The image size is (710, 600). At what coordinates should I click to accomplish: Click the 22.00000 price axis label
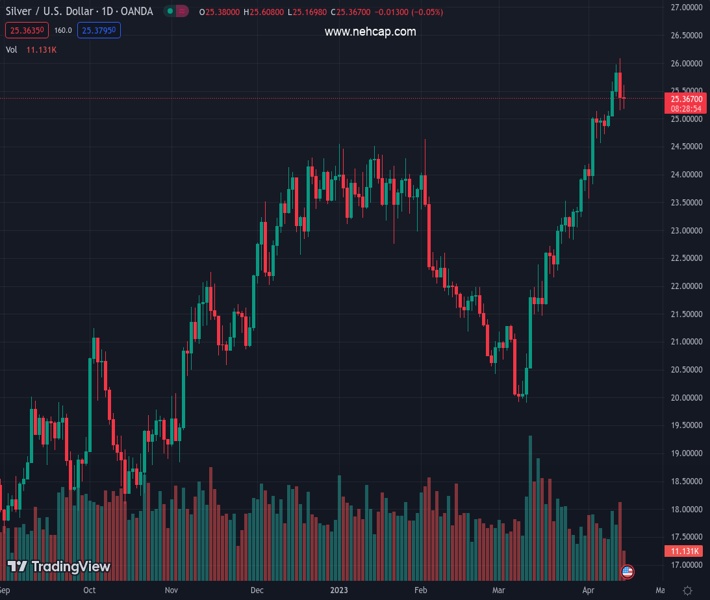coord(686,286)
